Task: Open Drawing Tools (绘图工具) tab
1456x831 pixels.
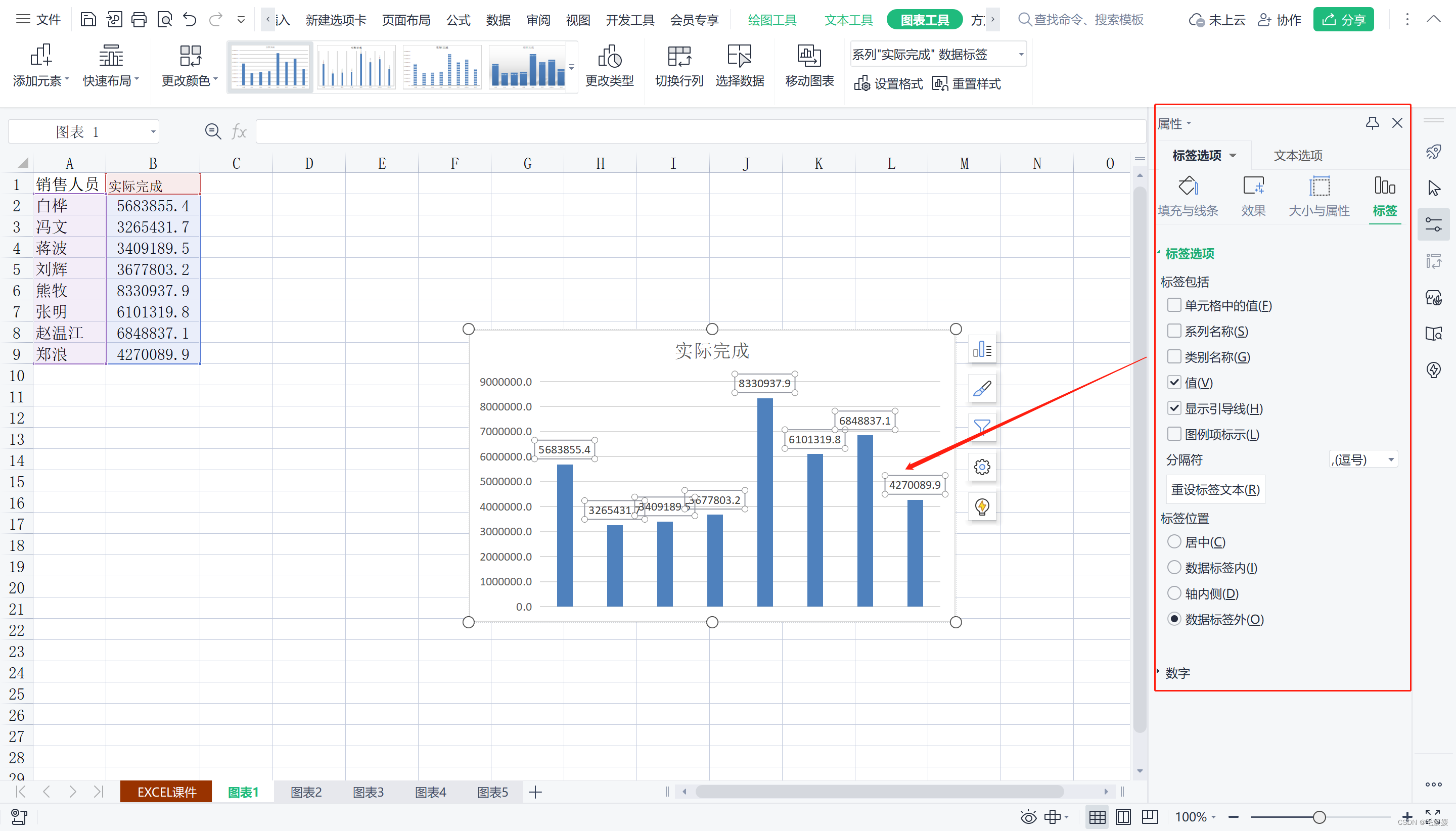Action: pyautogui.click(x=771, y=20)
